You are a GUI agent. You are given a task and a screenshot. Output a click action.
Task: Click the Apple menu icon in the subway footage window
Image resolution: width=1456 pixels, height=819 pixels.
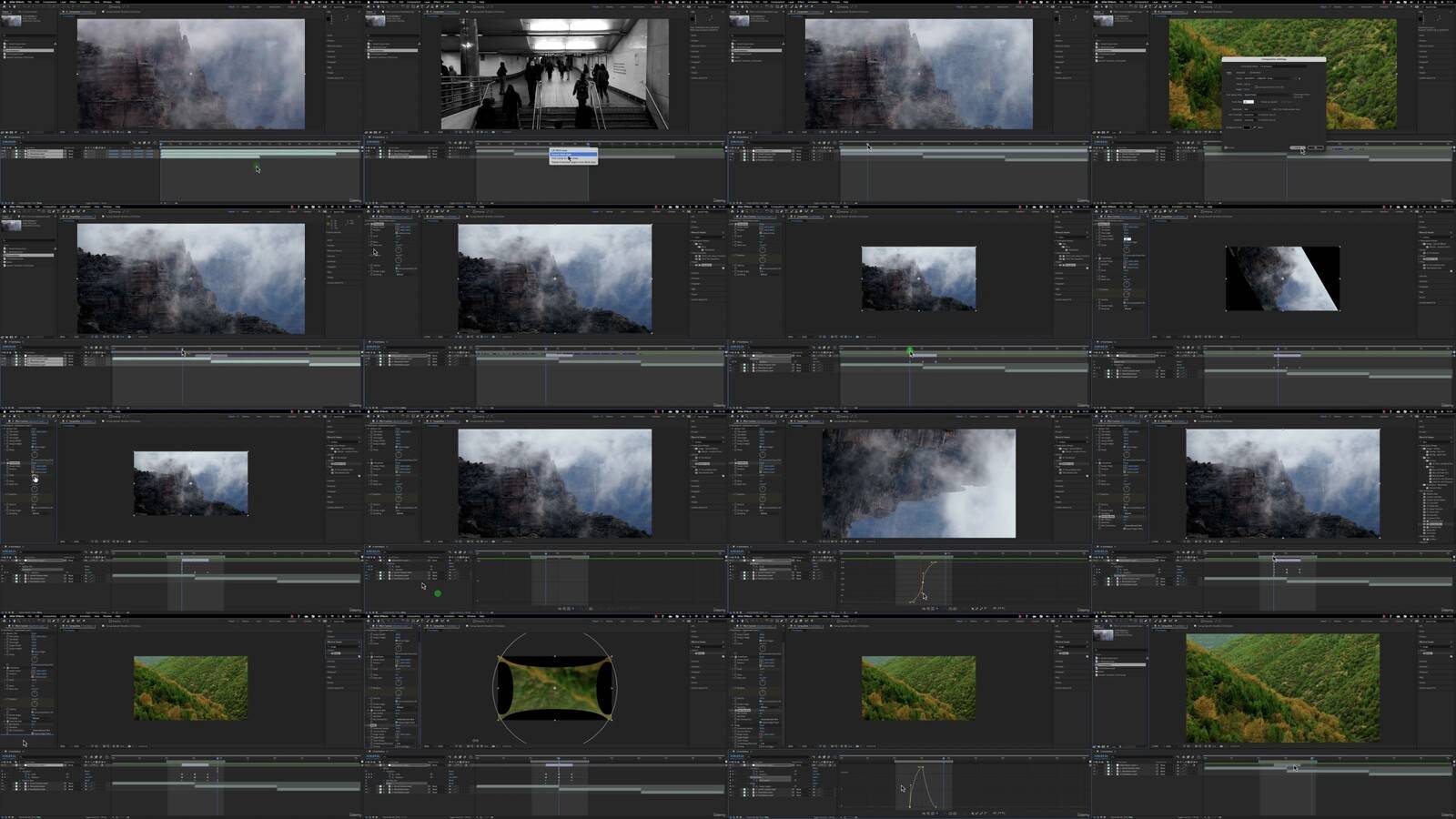click(x=369, y=2)
